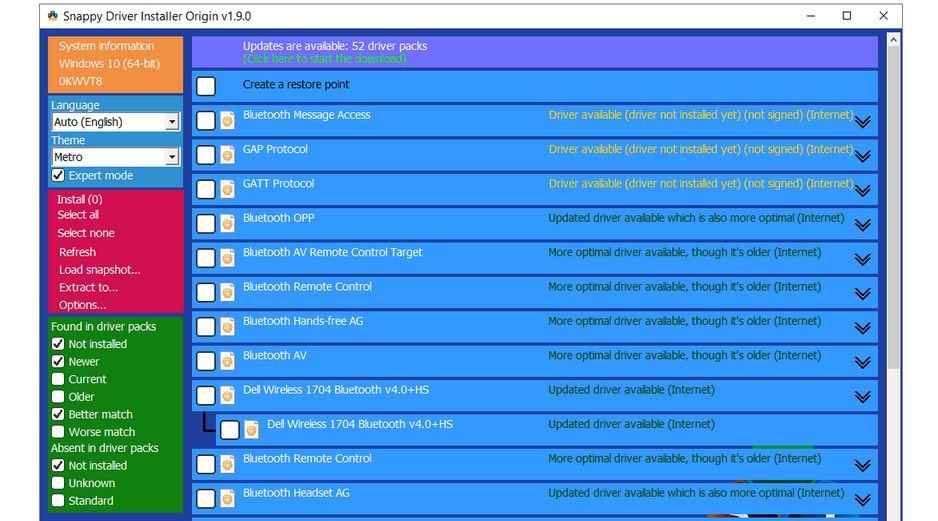Click the Bluetooth OPP row label
Screen dimensions: 938x521
278,218
